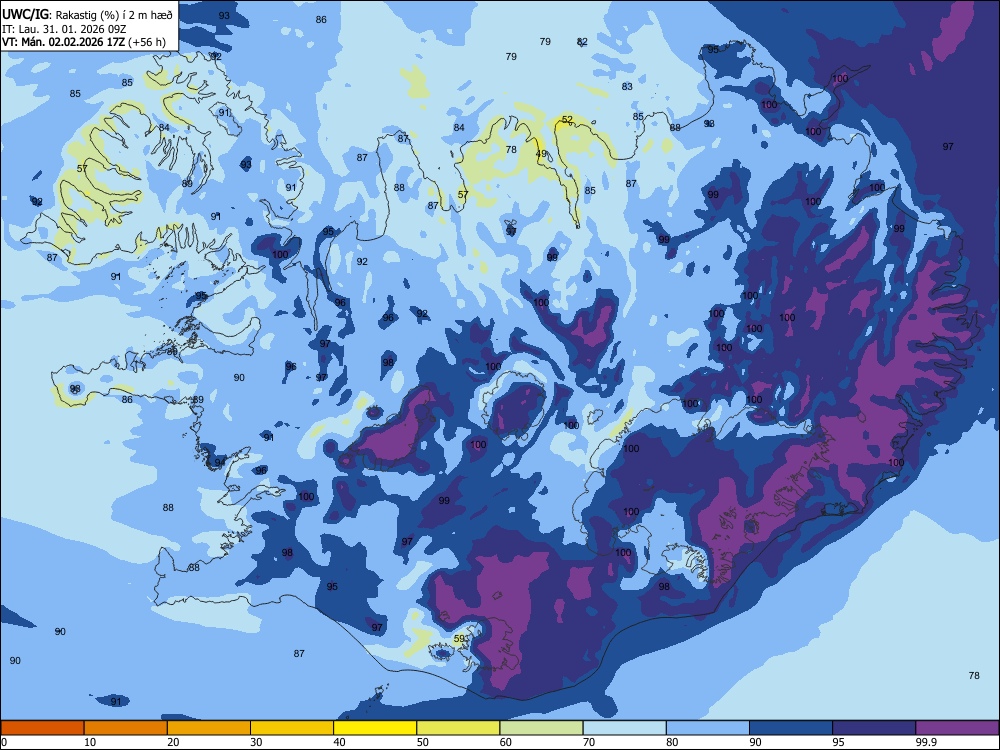This screenshot has height=750, width=1000.
Task: Pick the dark blue 90–95 legend swatch
Action: [x=791, y=728]
